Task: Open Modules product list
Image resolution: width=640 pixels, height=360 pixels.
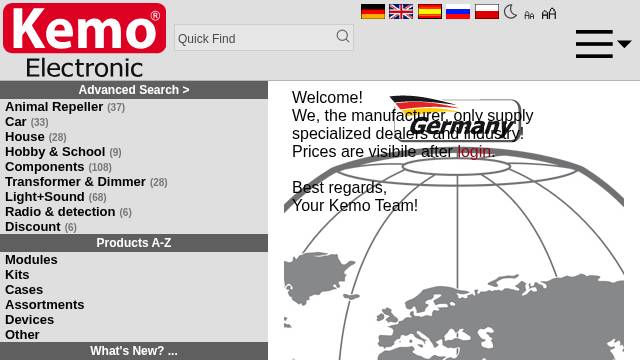Action: [31, 260]
